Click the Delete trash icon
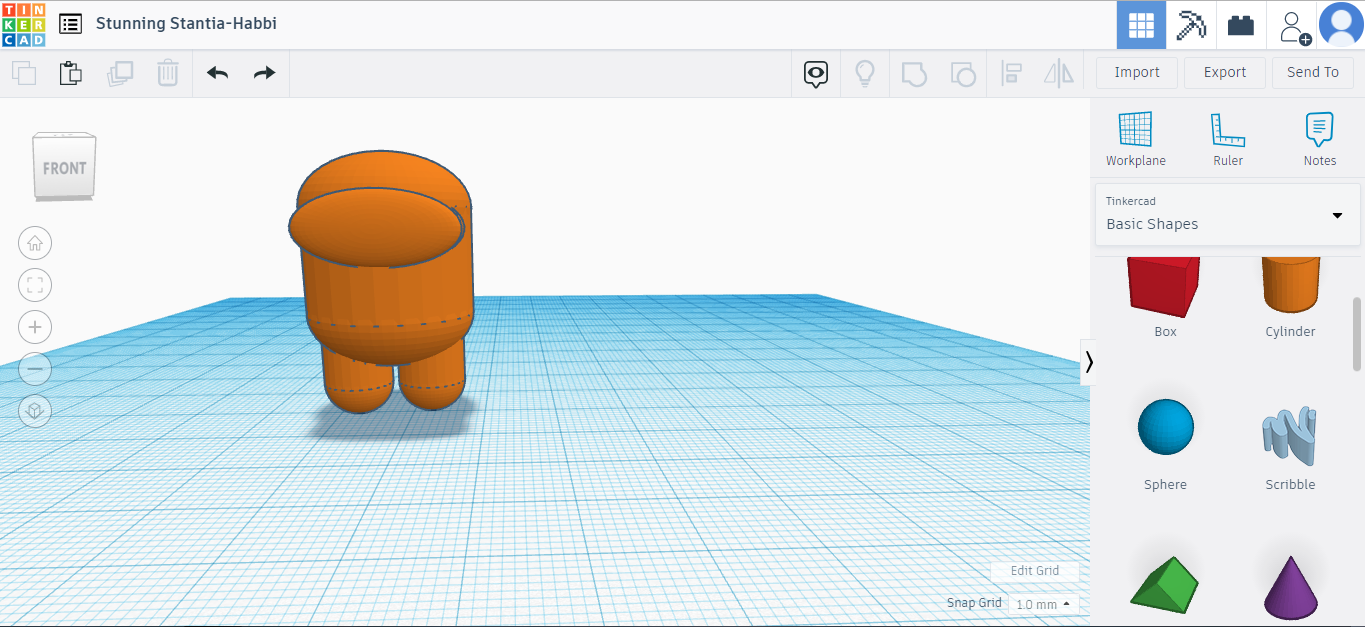The width and height of the screenshot is (1365, 627). coord(168,73)
